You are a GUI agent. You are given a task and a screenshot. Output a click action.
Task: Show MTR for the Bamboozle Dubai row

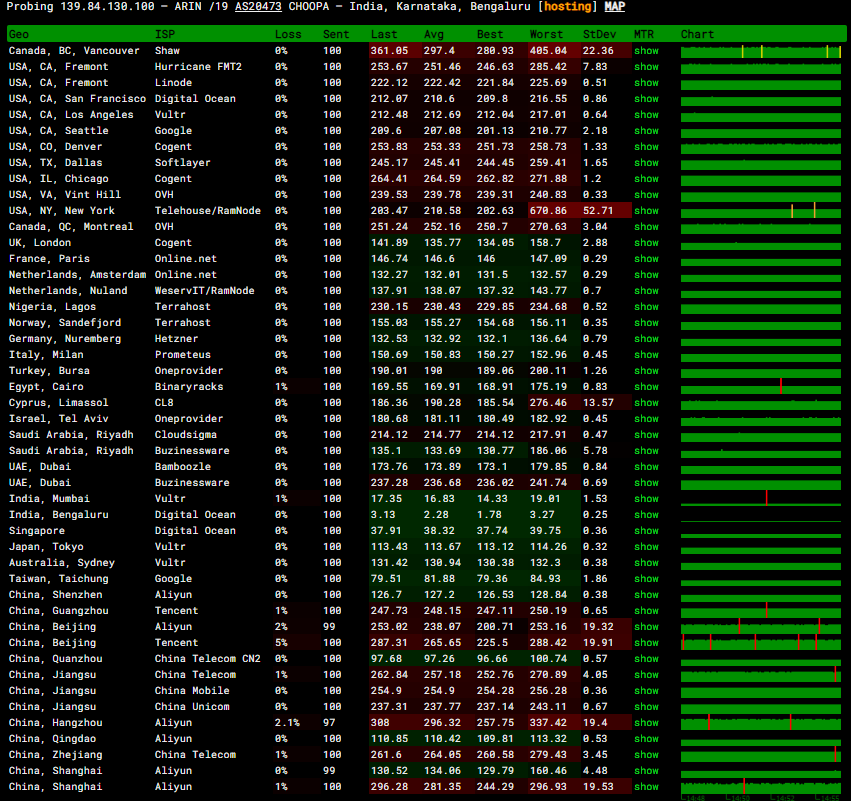point(646,467)
